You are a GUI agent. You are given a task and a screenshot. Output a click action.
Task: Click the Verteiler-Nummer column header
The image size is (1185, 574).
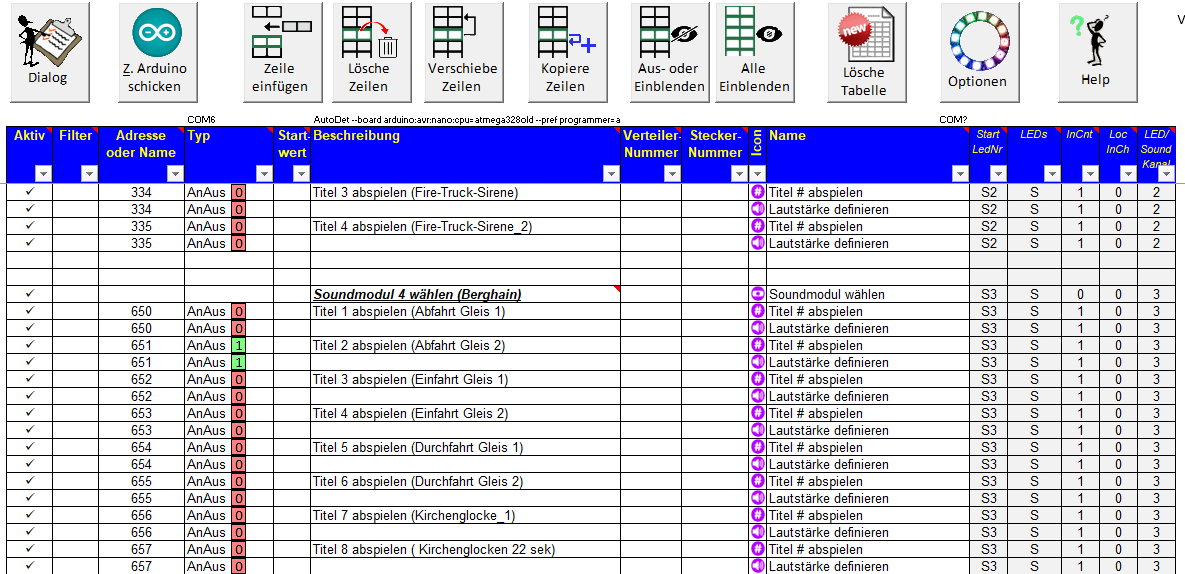point(651,144)
